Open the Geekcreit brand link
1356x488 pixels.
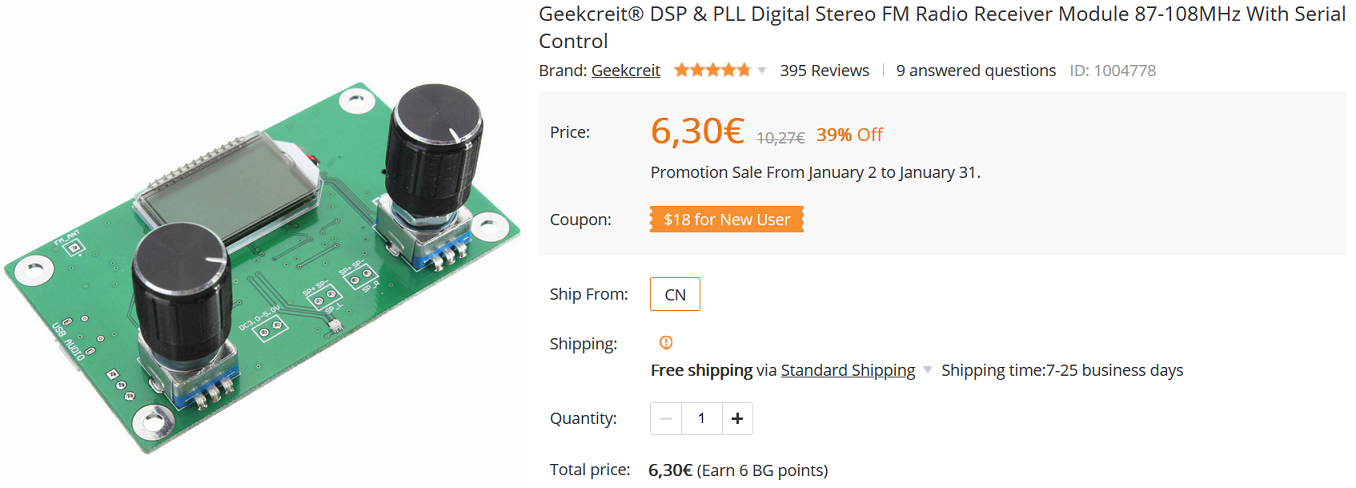click(626, 70)
